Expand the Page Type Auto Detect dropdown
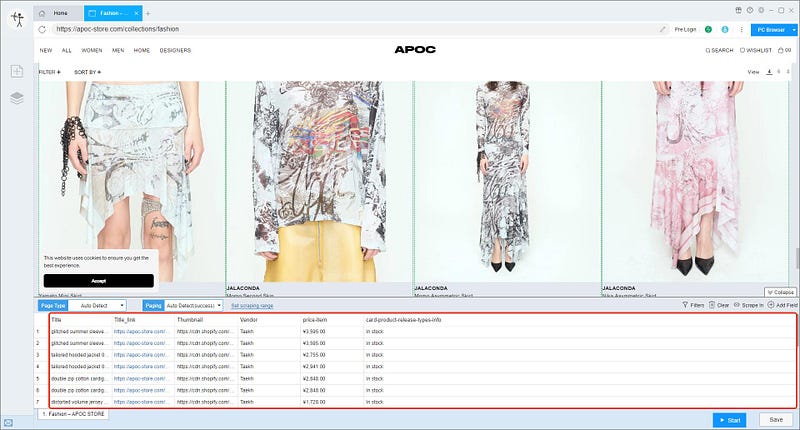Viewport: 800px width, 430px height. pyautogui.click(x=97, y=306)
